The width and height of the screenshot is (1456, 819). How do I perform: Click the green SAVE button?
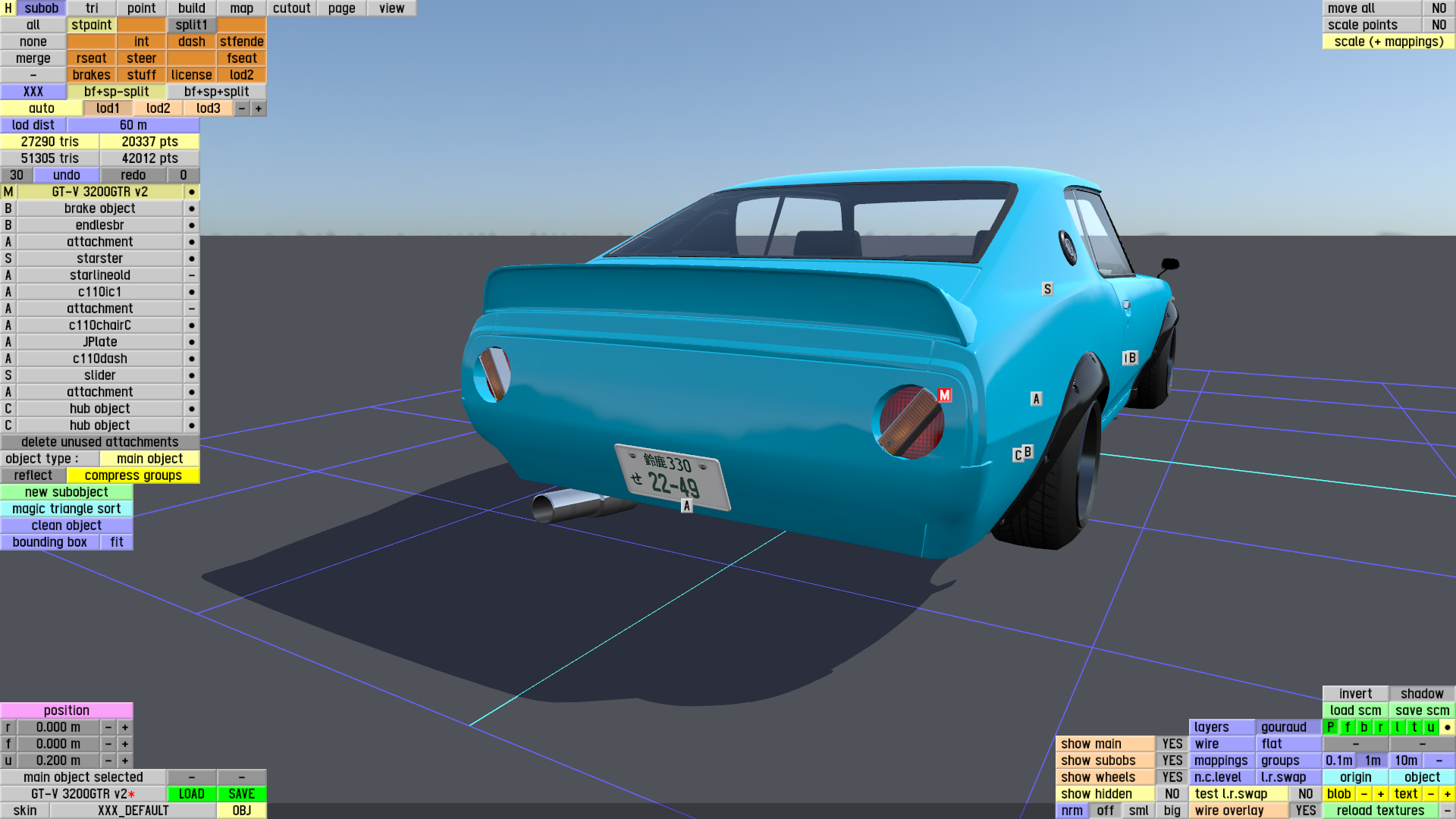click(x=241, y=794)
